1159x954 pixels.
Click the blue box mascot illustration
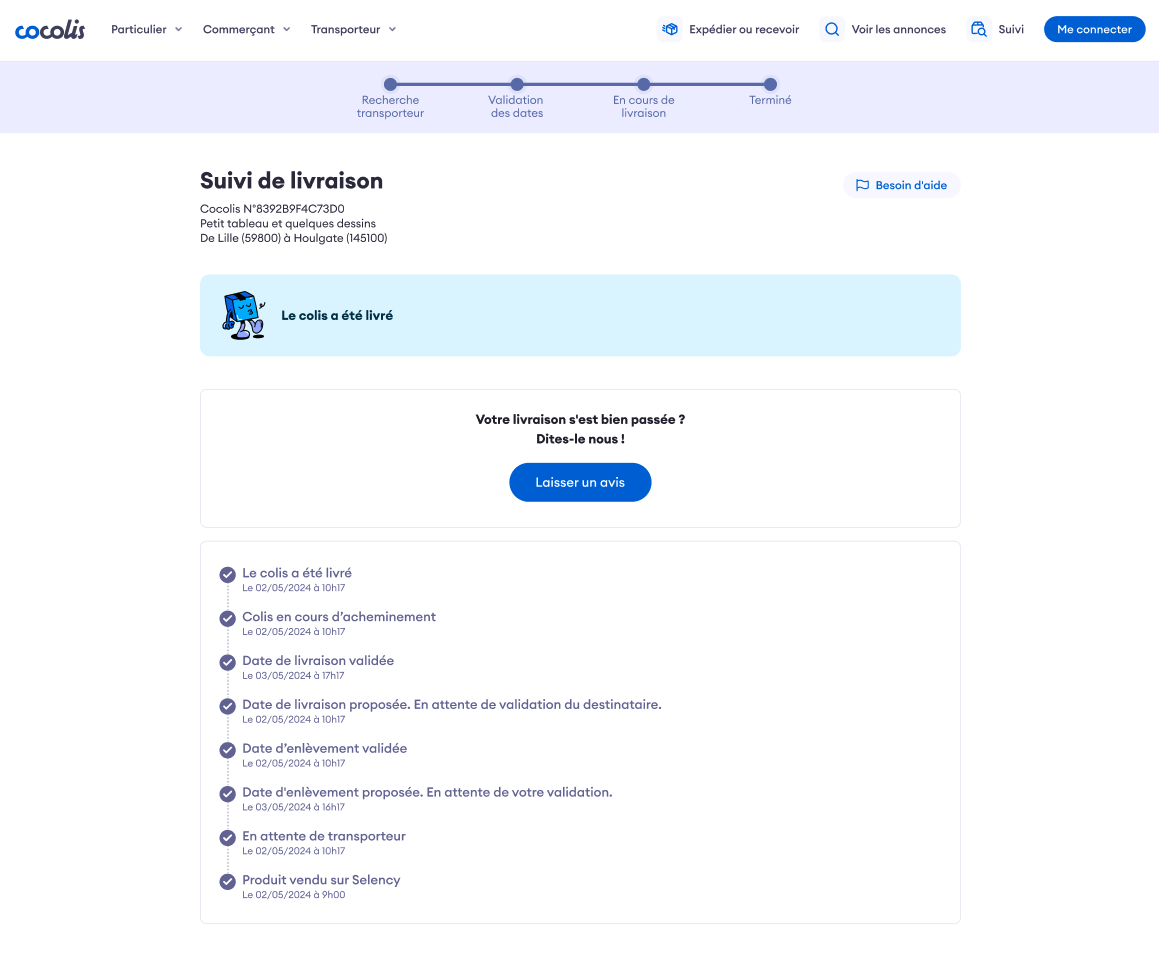pyautogui.click(x=243, y=315)
